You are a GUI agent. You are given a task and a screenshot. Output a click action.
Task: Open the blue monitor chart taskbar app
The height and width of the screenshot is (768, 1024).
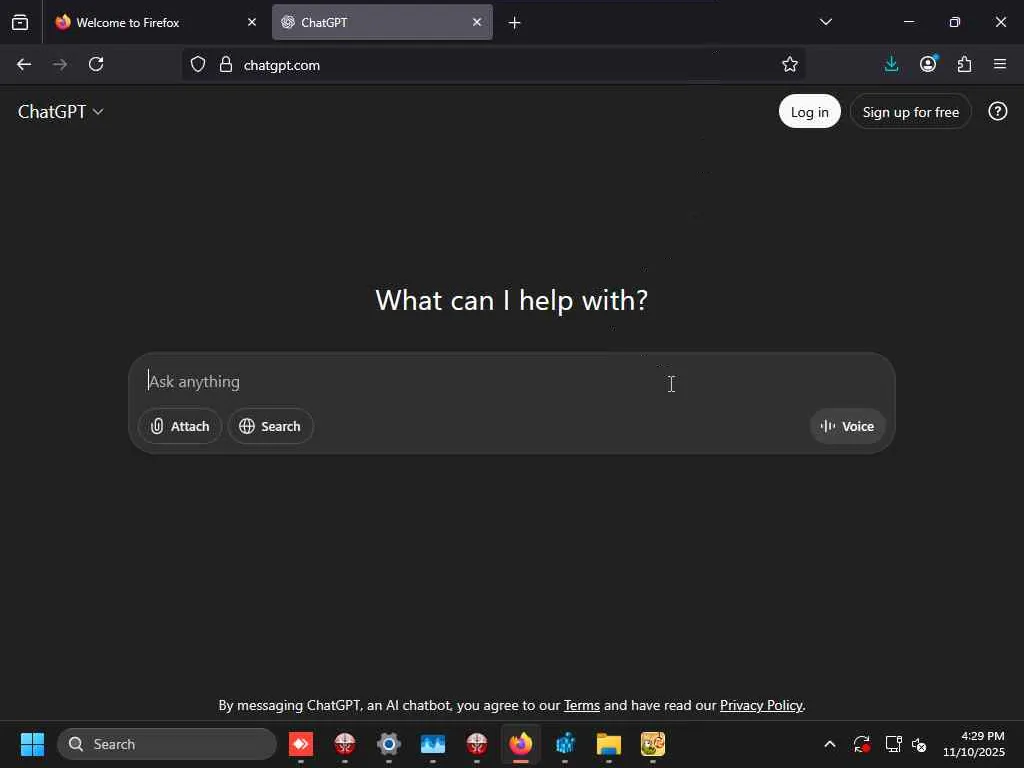coord(432,744)
